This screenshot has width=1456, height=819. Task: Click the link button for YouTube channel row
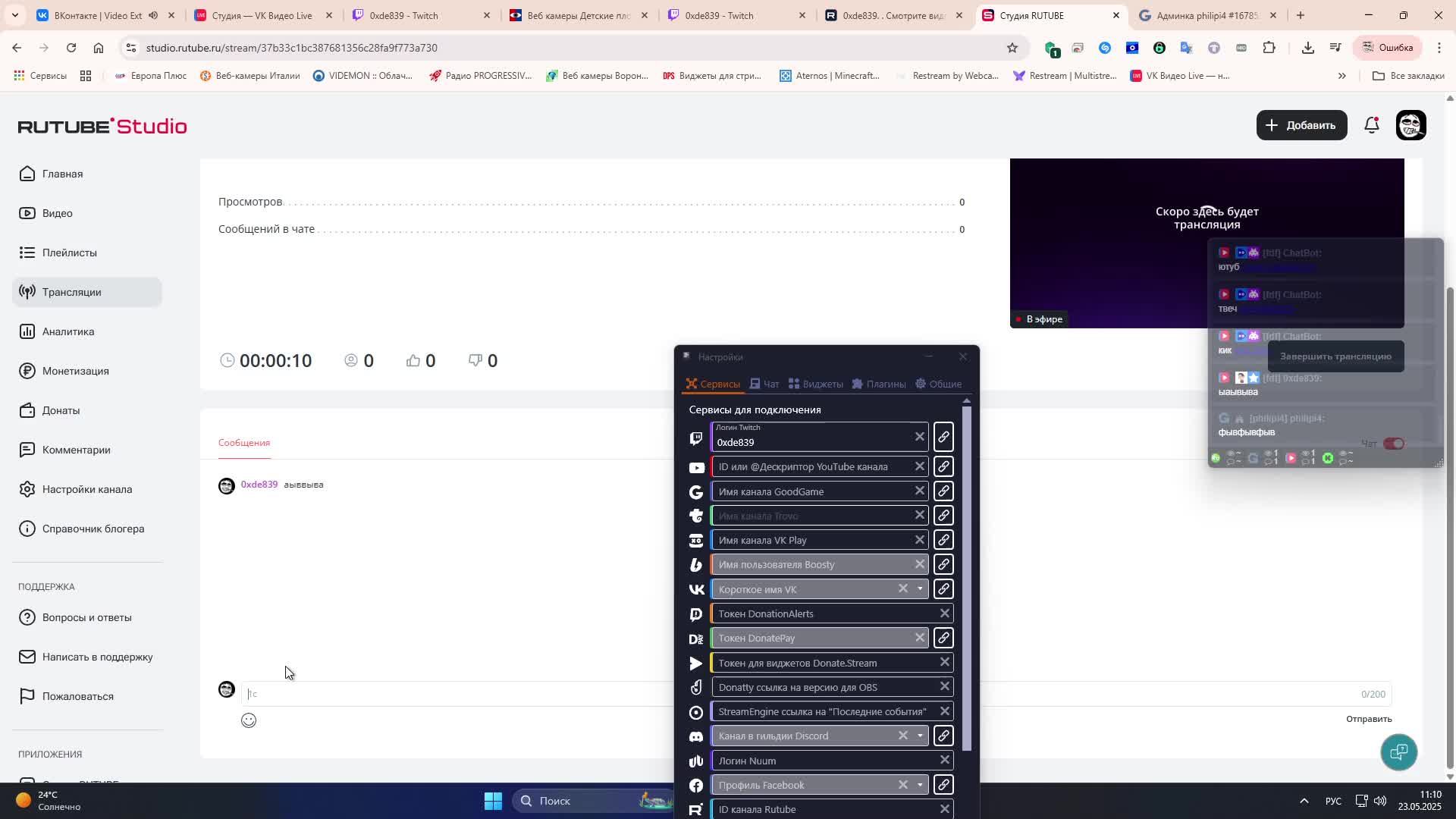[x=943, y=466]
